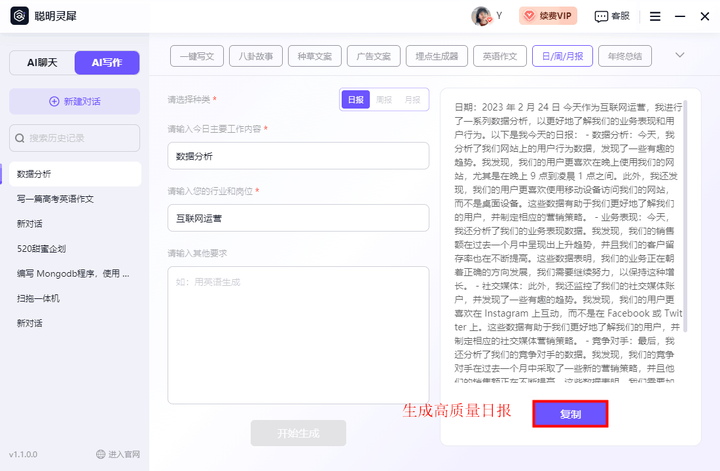
Task: Select the 周报 report type
Action: tap(384, 100)
